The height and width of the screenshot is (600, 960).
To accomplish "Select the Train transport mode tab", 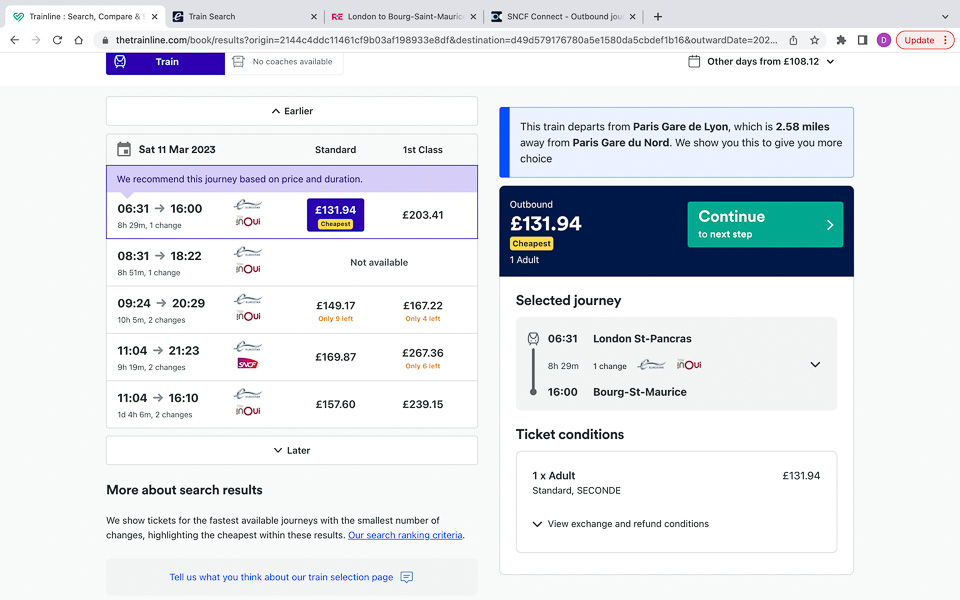I will [165, 62].
